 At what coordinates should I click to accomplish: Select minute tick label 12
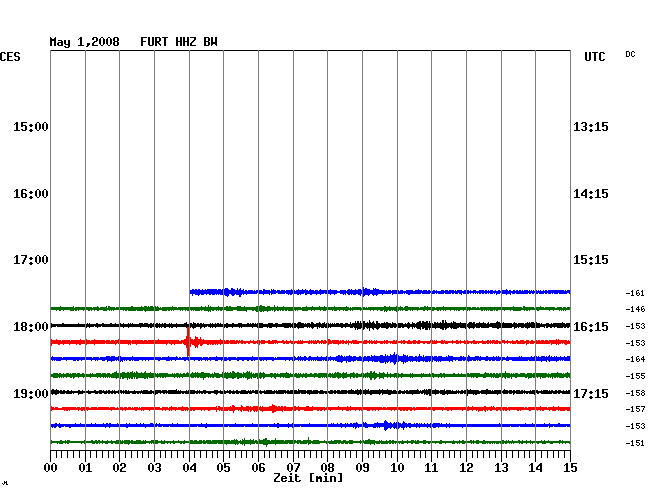tap(466, 468)
